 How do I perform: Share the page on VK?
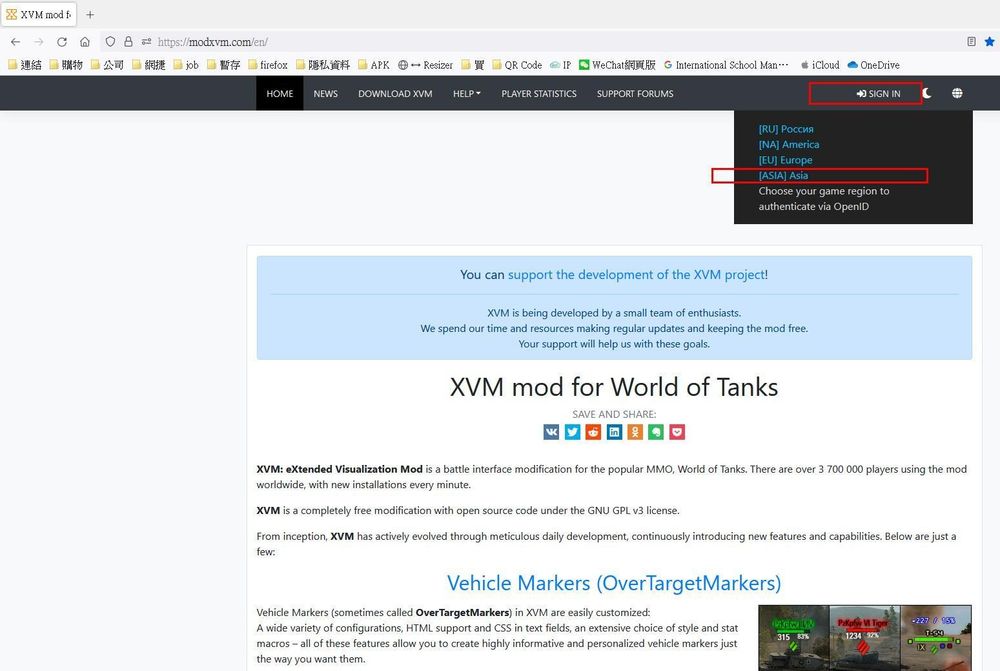coord(551,432)
